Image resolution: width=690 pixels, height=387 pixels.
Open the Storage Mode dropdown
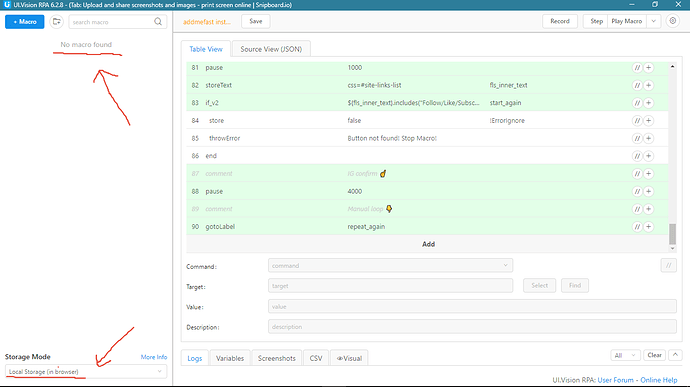86,372
